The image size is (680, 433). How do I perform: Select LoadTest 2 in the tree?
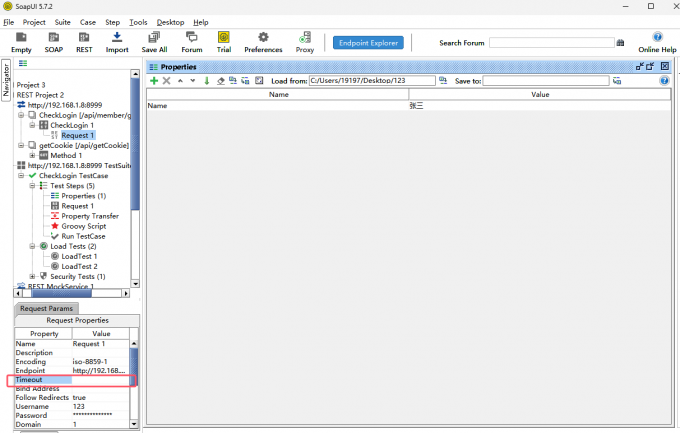point(79,266)
